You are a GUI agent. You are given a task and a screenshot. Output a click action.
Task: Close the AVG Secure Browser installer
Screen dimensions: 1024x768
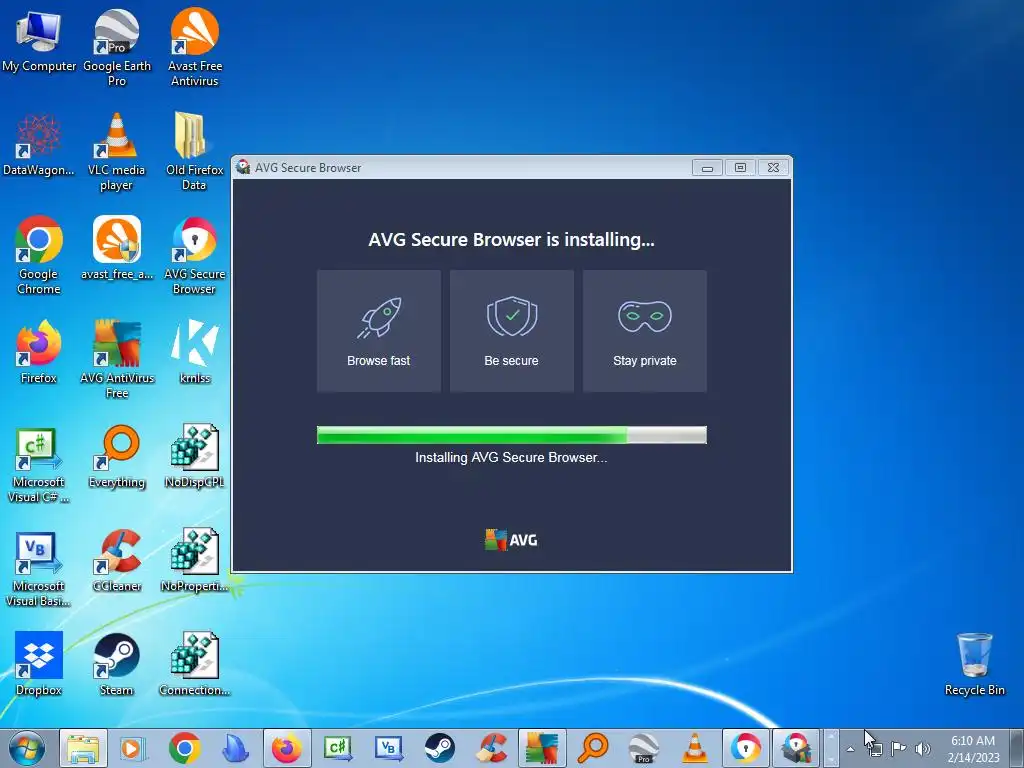point(773,168)
